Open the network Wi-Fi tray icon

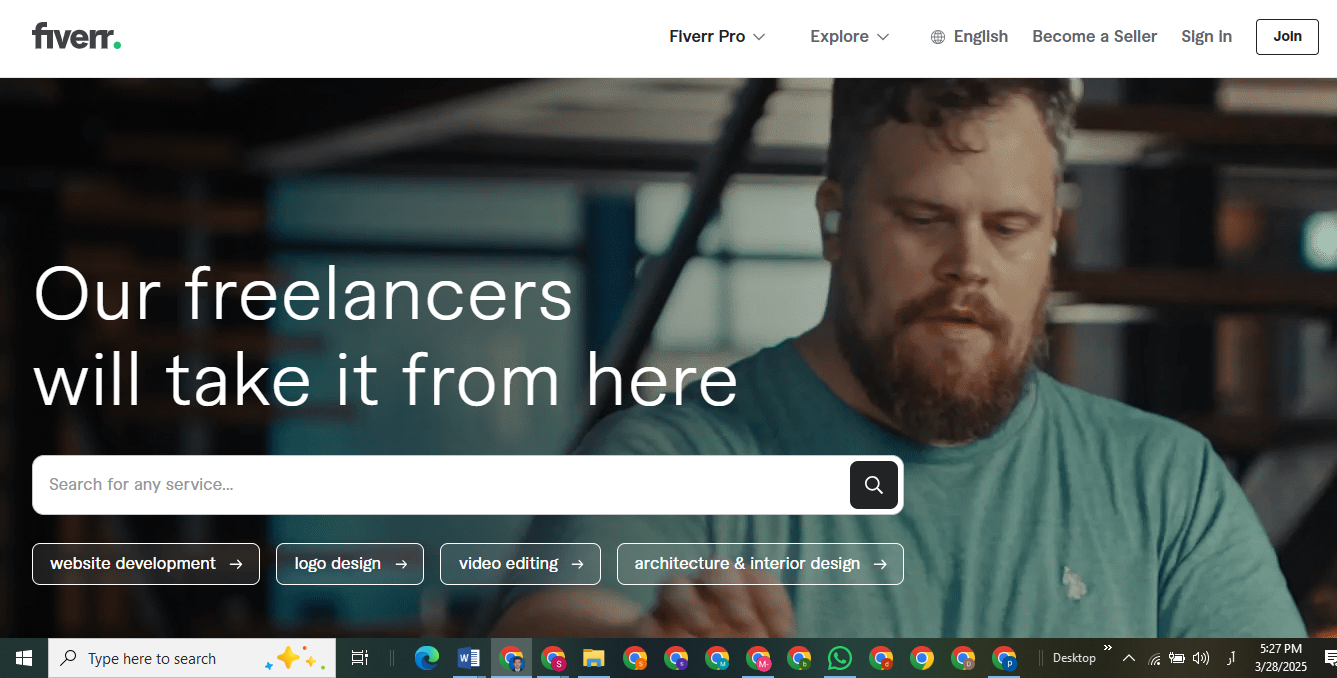click(1155, 658)
